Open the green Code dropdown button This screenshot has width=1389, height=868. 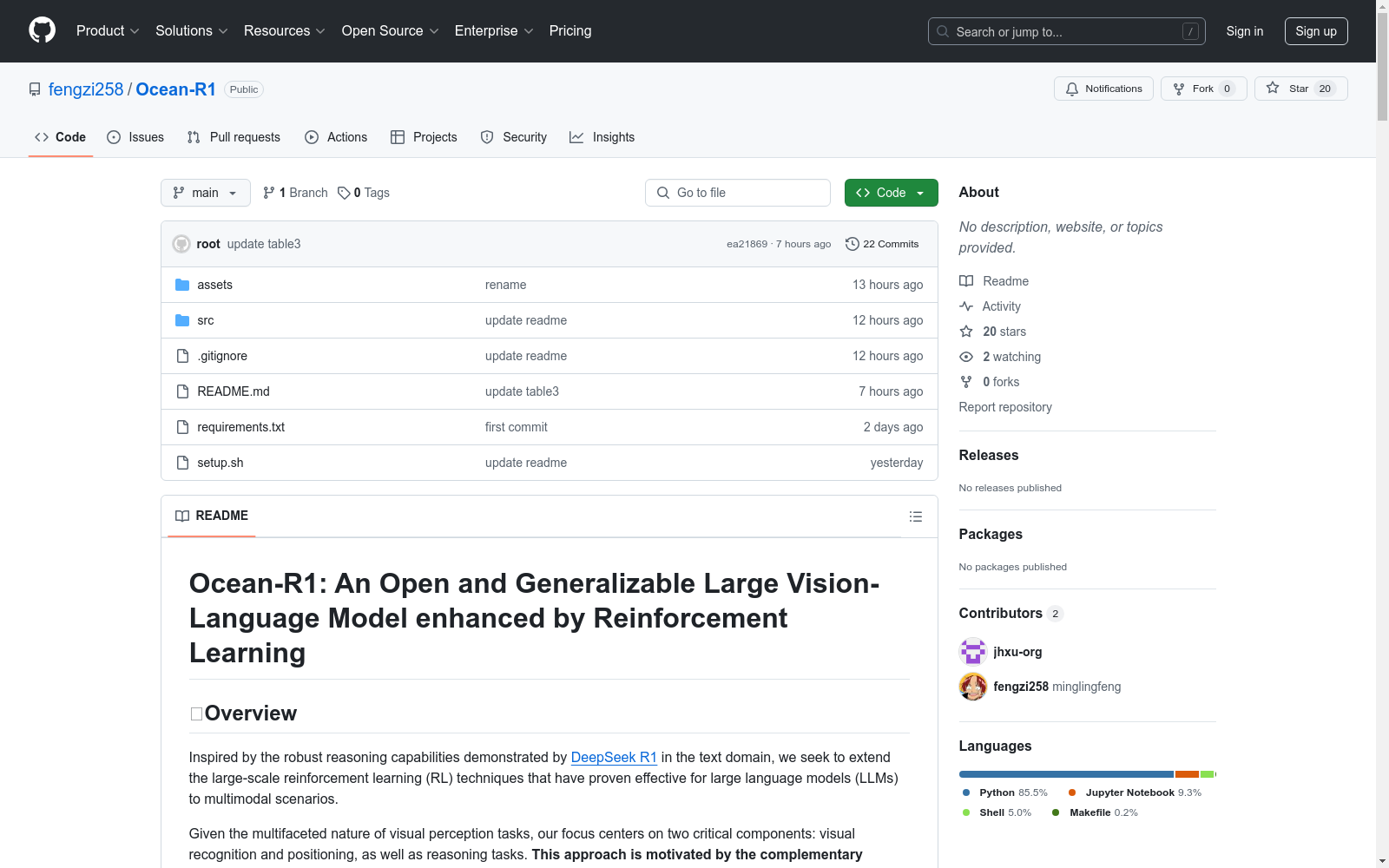pos(892,193)
